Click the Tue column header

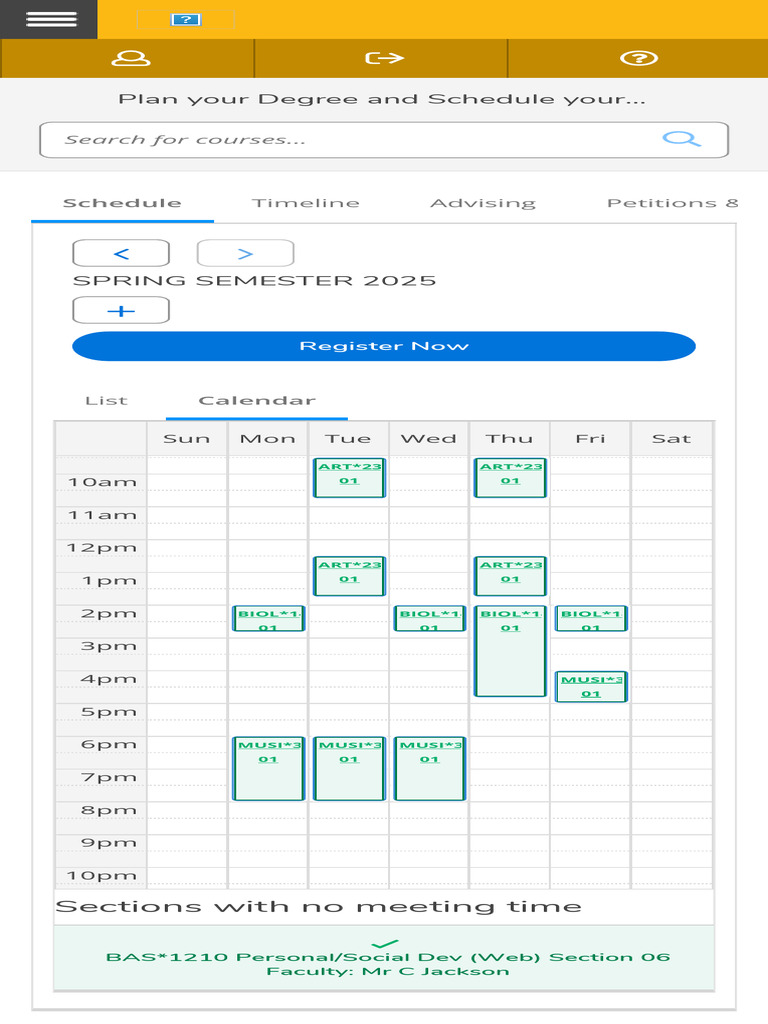[x=348, y=439]
